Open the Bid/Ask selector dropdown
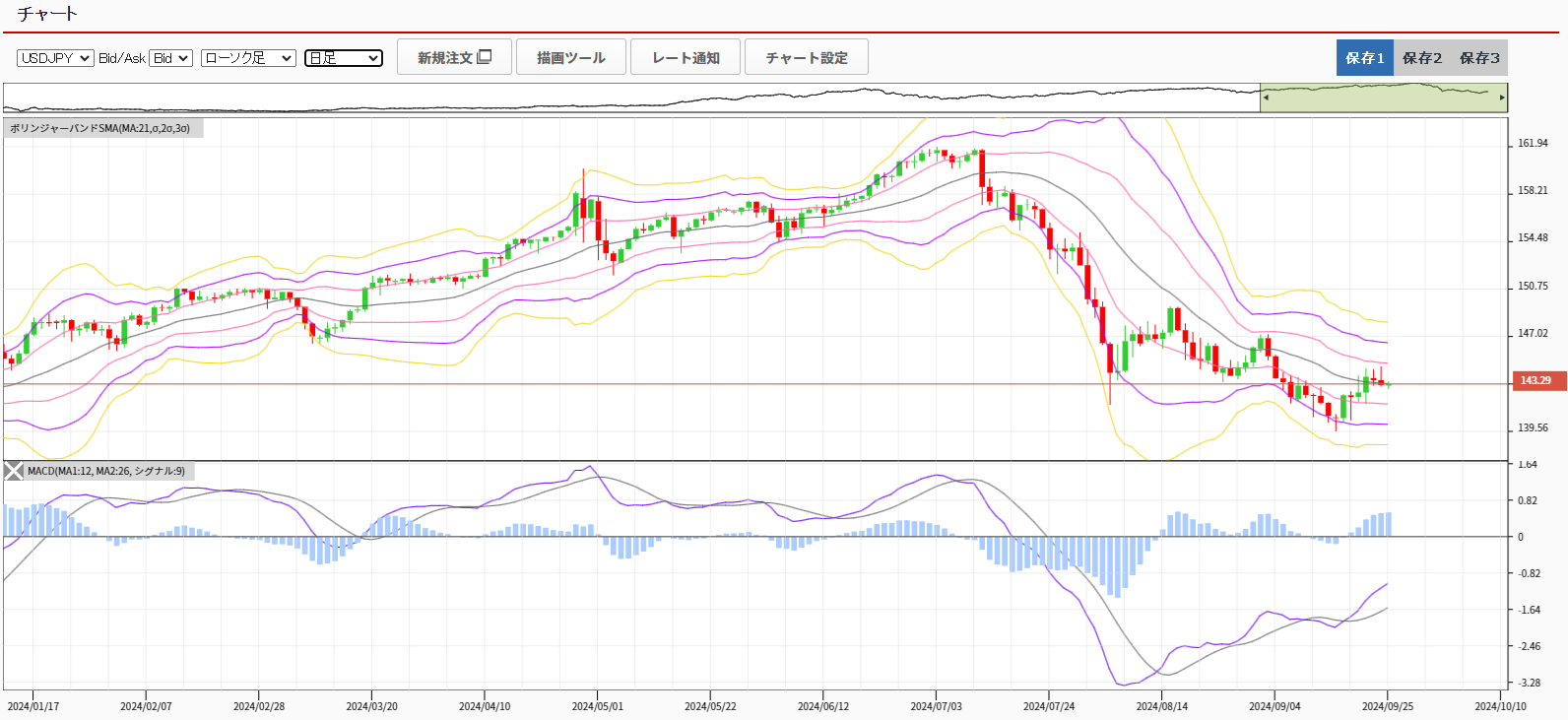This screenshot has width=1568, height=720. [x=170, y=58]
